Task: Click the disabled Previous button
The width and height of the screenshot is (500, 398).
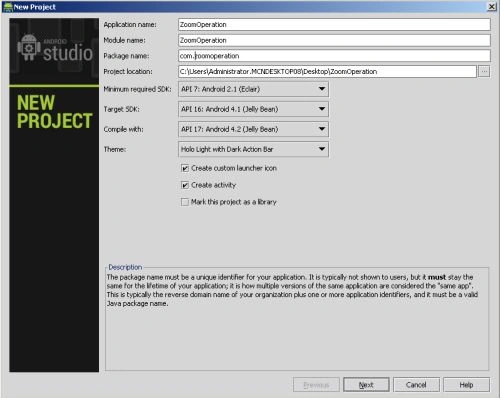Action: (x=316, y=385)
